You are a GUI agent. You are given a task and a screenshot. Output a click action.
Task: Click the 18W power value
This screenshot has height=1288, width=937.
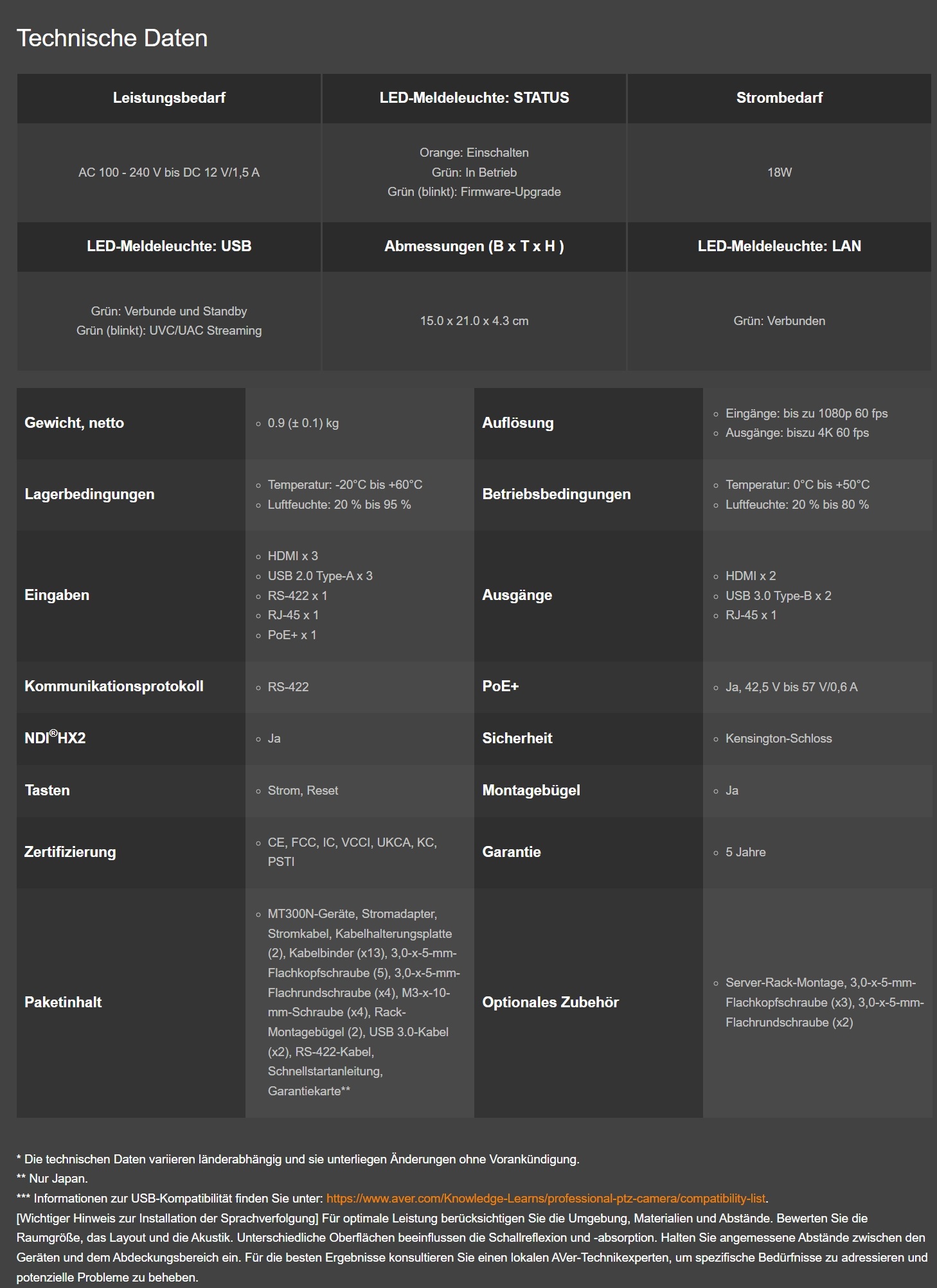click(779, 172)
